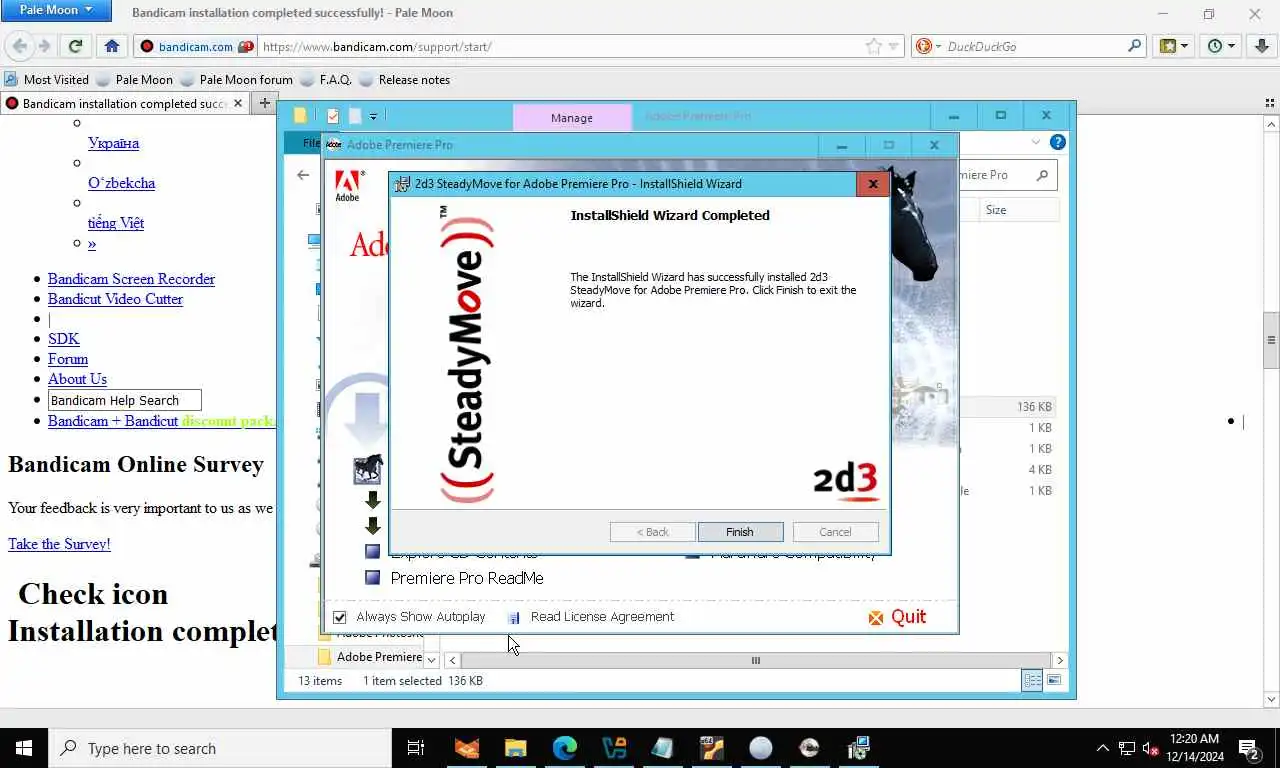Open Task View on the taskbar
This screenshot has width=1280, height=768.
tap(415, 748)
